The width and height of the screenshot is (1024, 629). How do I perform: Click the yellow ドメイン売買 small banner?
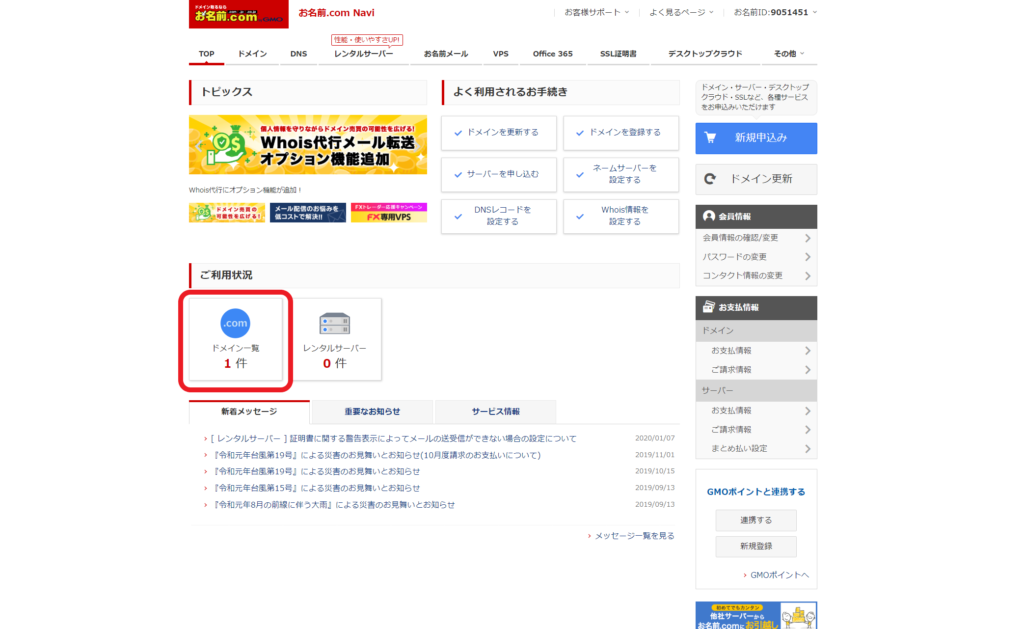pos(227,212)
